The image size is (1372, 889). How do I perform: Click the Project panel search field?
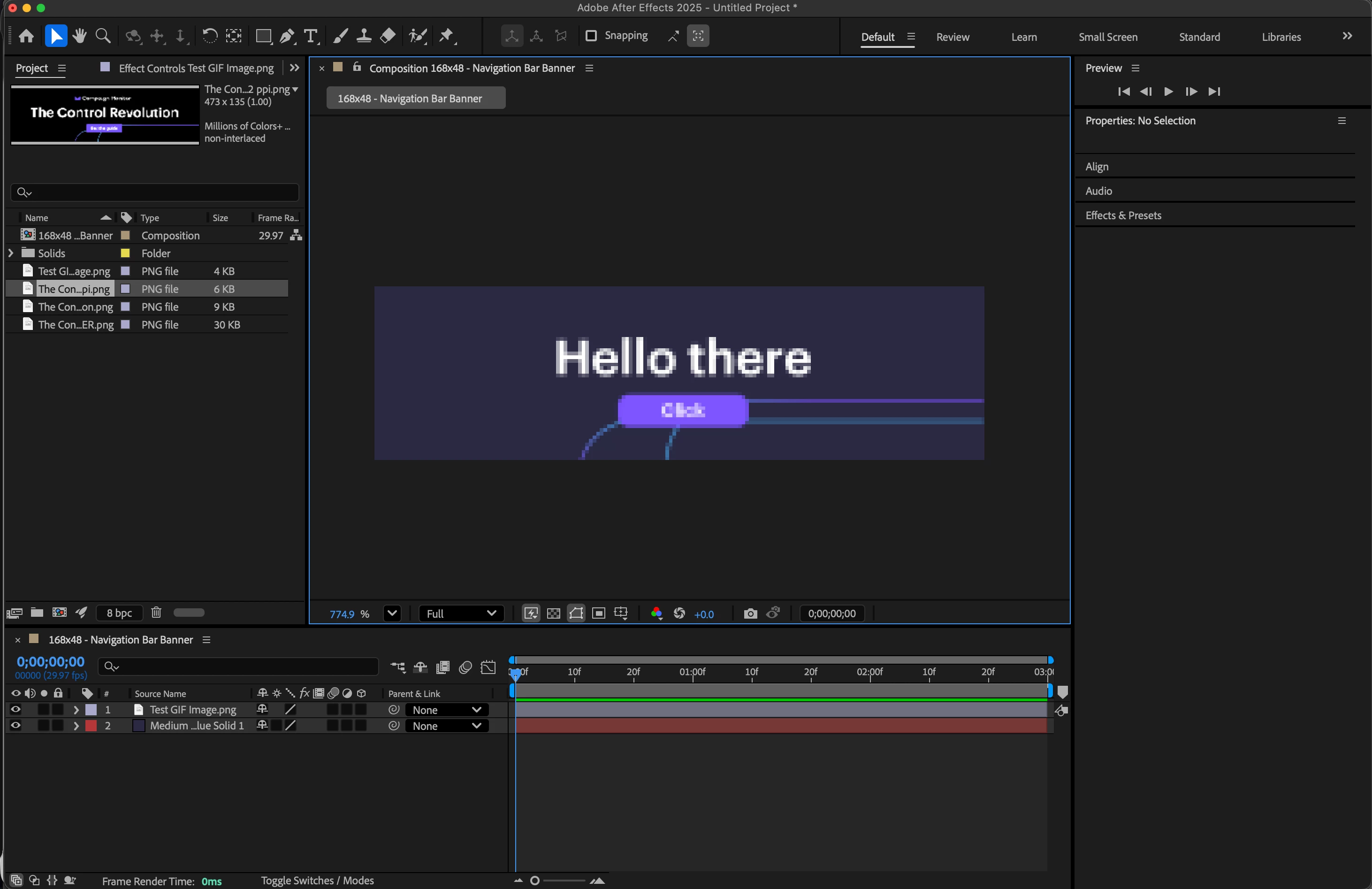tap(154, 192)
